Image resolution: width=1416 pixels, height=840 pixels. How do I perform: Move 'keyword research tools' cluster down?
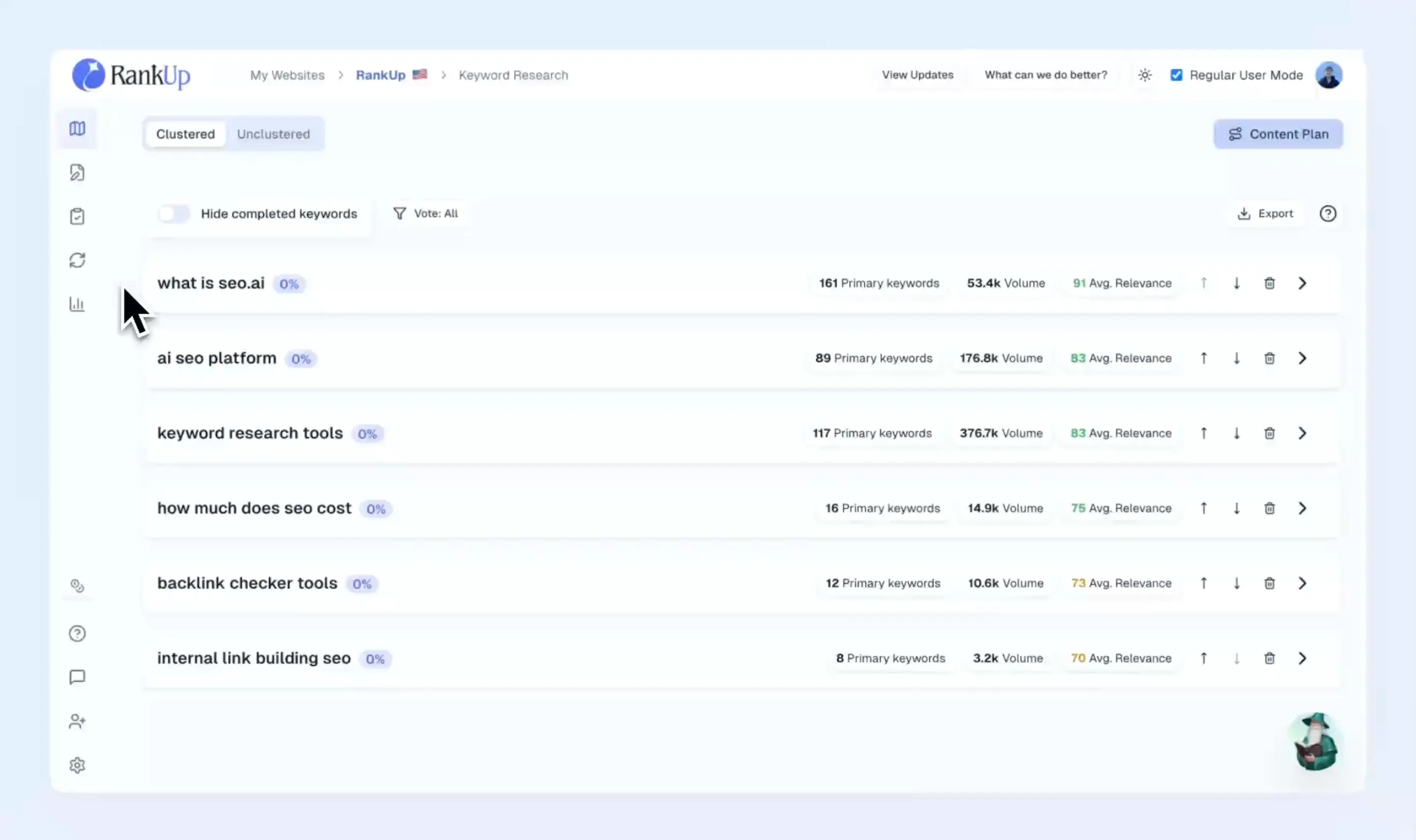tap(1237, 433)
